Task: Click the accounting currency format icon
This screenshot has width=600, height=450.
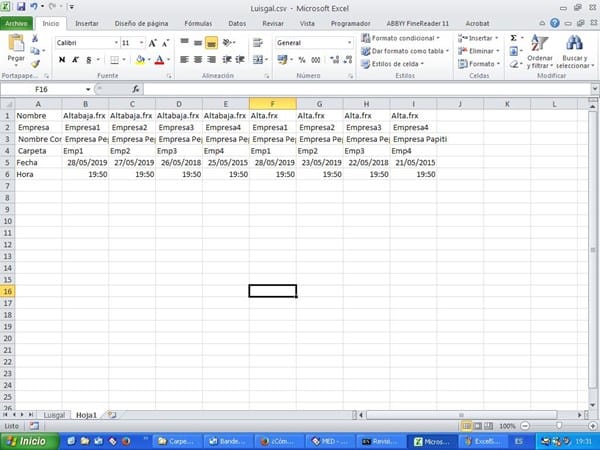Action: 283,60
